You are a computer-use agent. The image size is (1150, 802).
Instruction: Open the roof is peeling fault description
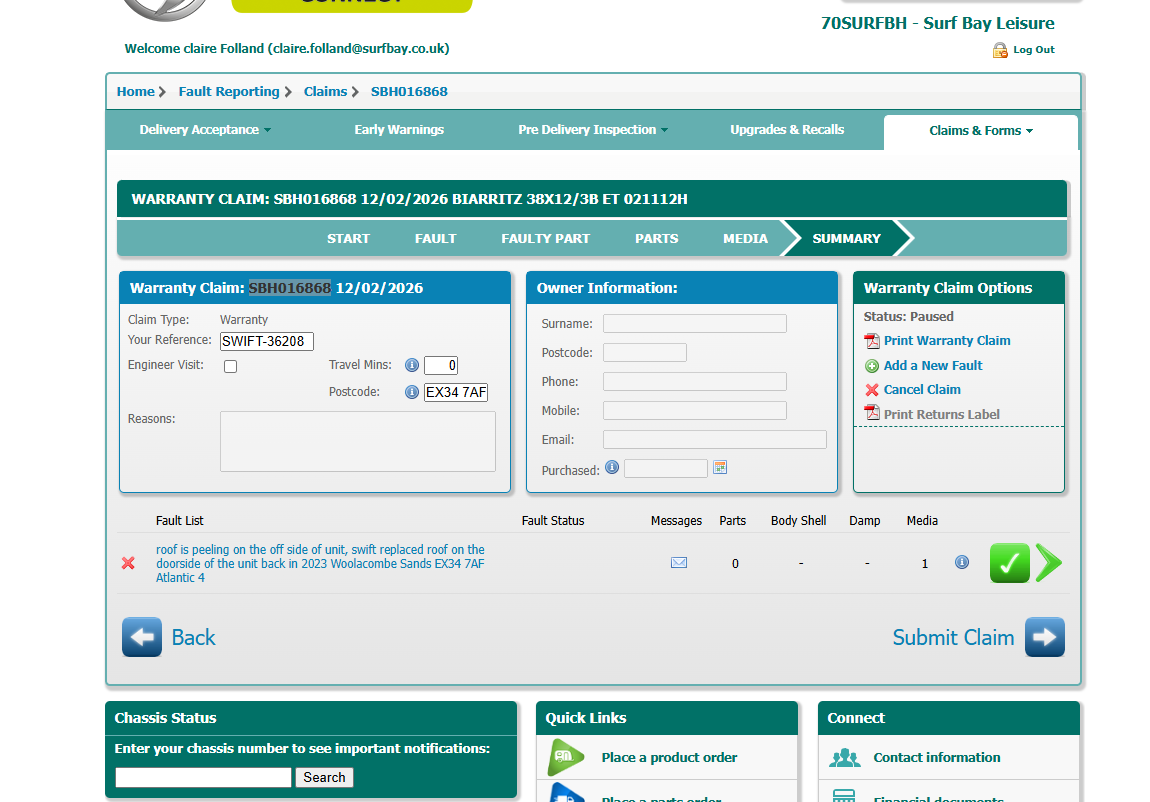(x=320, y=563)
